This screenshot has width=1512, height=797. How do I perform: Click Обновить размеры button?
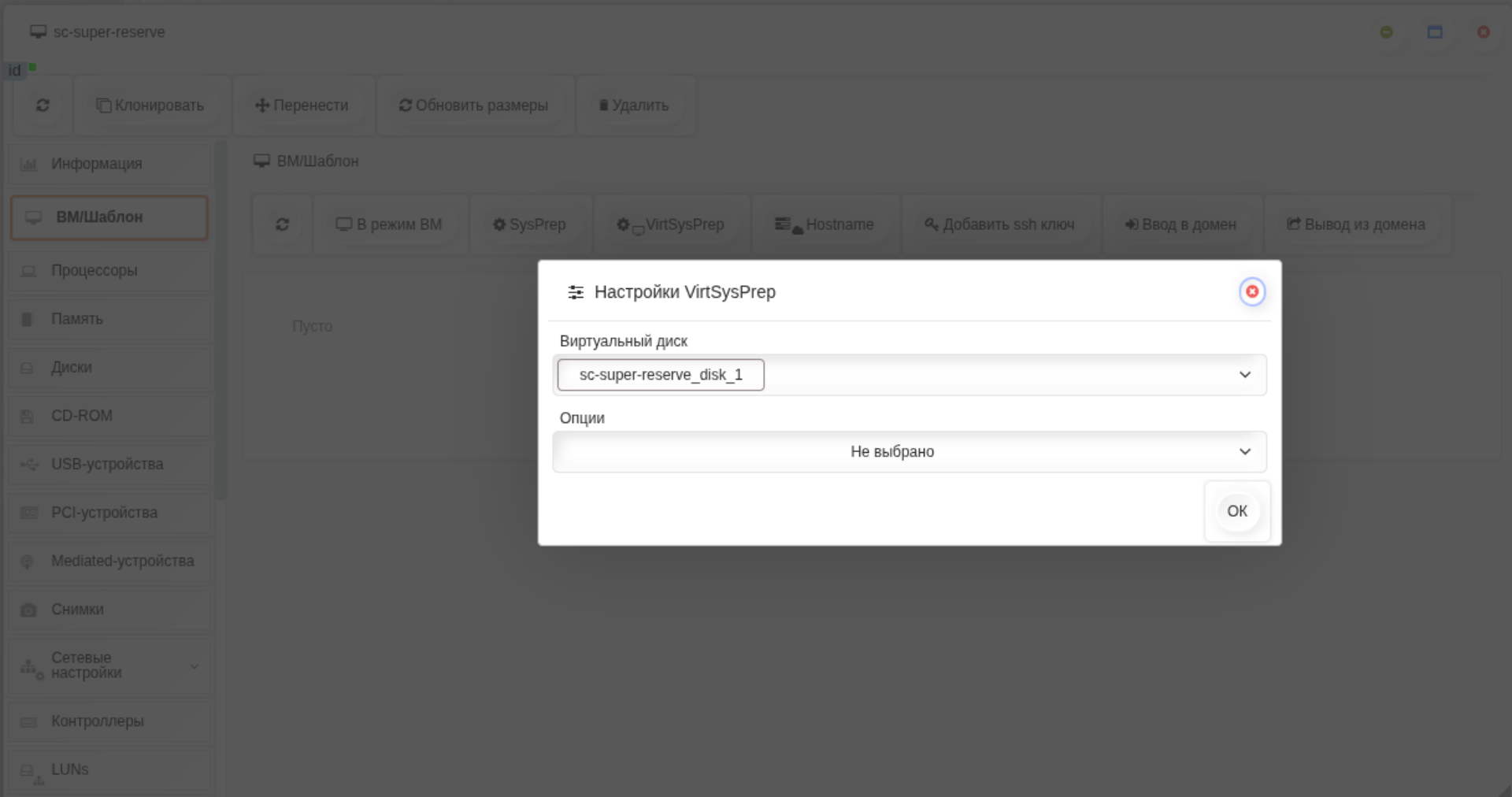[x=473, y=106]
